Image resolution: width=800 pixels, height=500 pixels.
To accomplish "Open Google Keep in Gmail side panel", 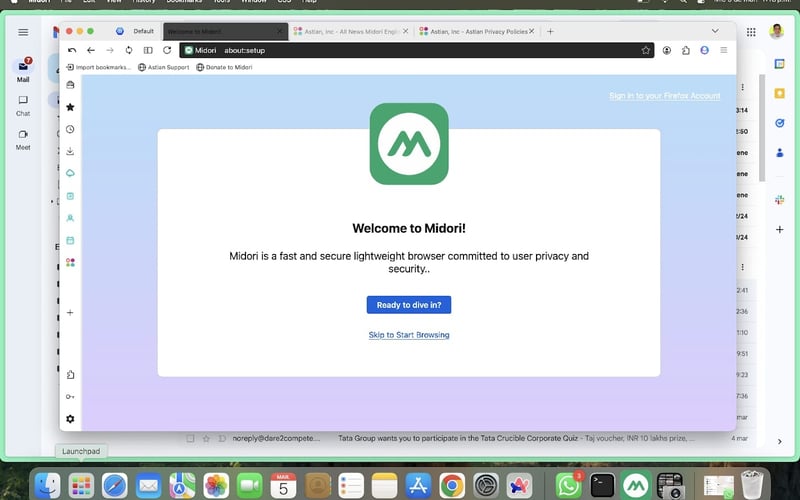I will coord(780,93).
